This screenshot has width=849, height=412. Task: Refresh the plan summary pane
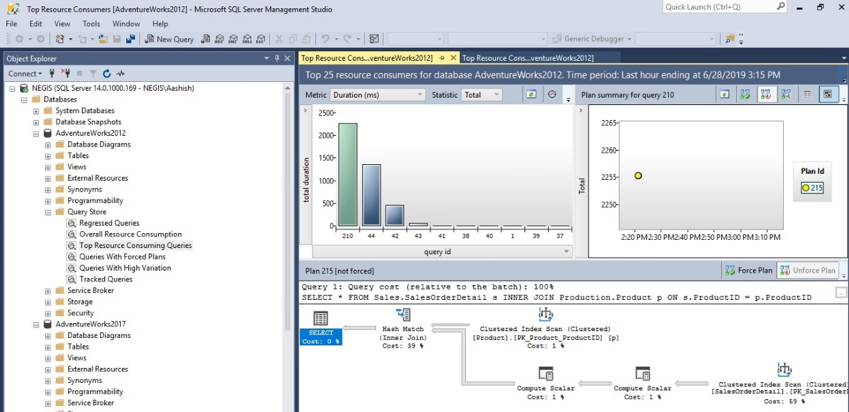coord(725,95)
